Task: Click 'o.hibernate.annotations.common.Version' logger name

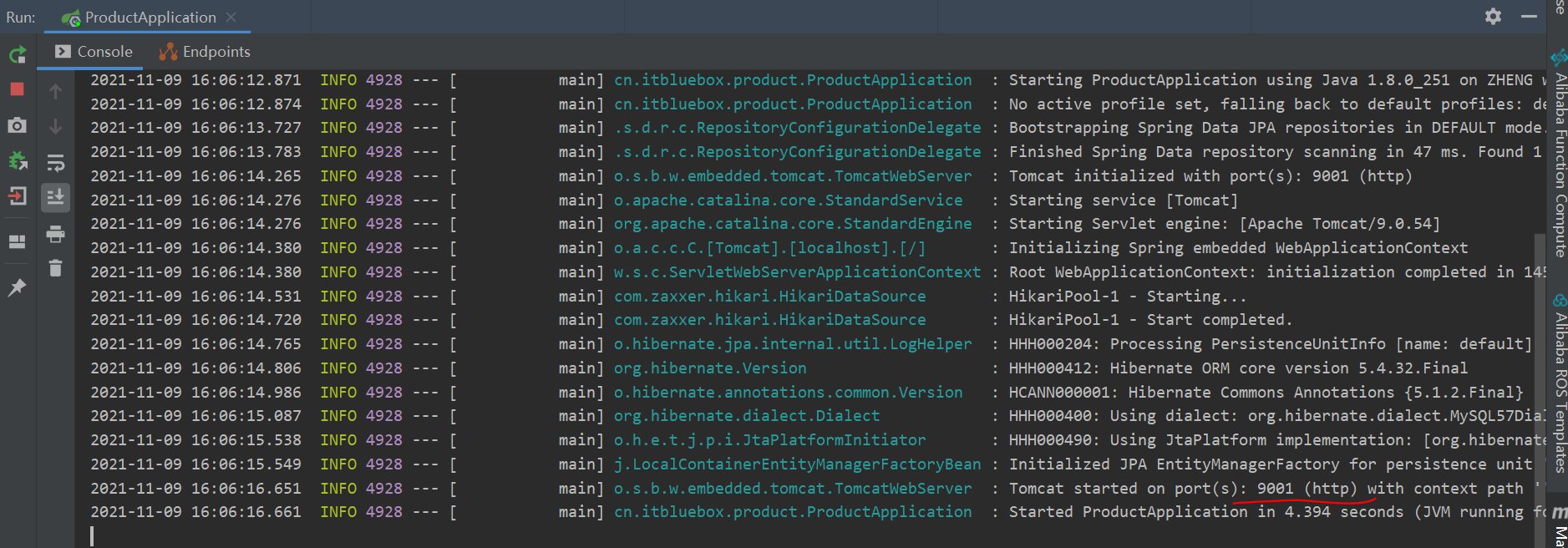Action: 788,393
